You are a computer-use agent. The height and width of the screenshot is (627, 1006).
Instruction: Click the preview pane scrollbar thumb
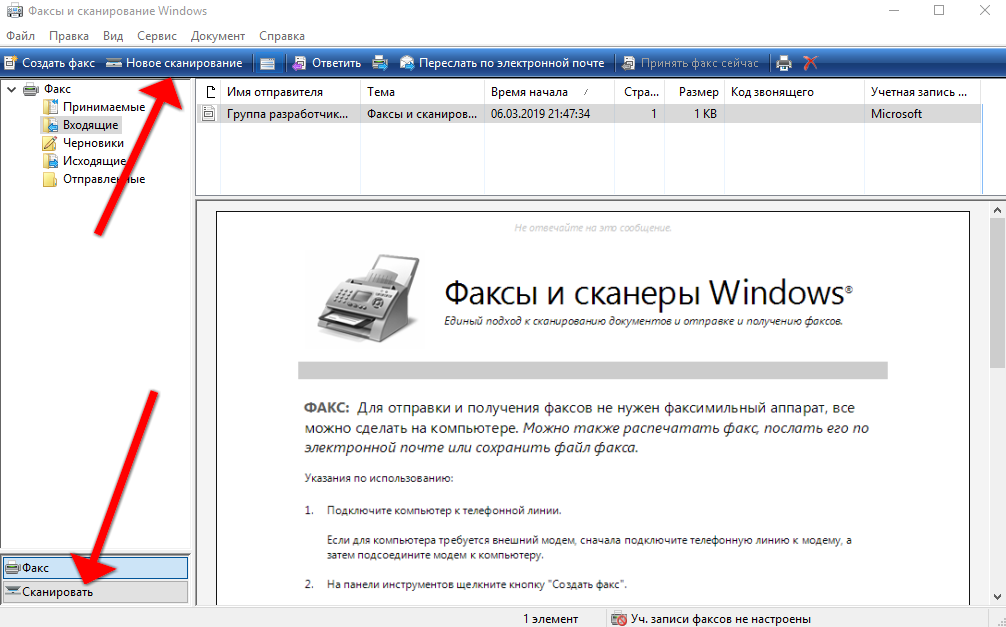[x=998, y=291]
